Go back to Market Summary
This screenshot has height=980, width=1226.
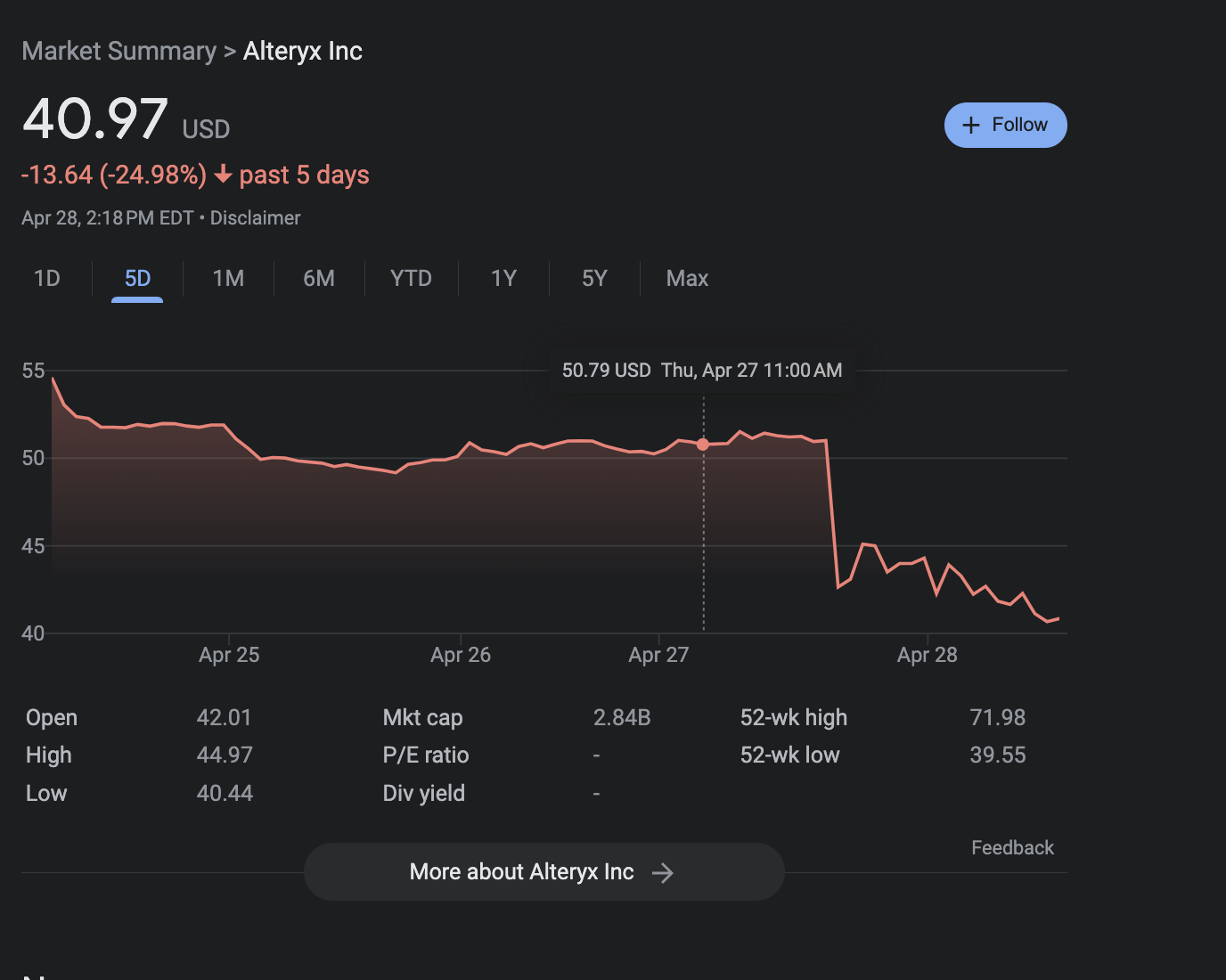click(x=120, y=51)
